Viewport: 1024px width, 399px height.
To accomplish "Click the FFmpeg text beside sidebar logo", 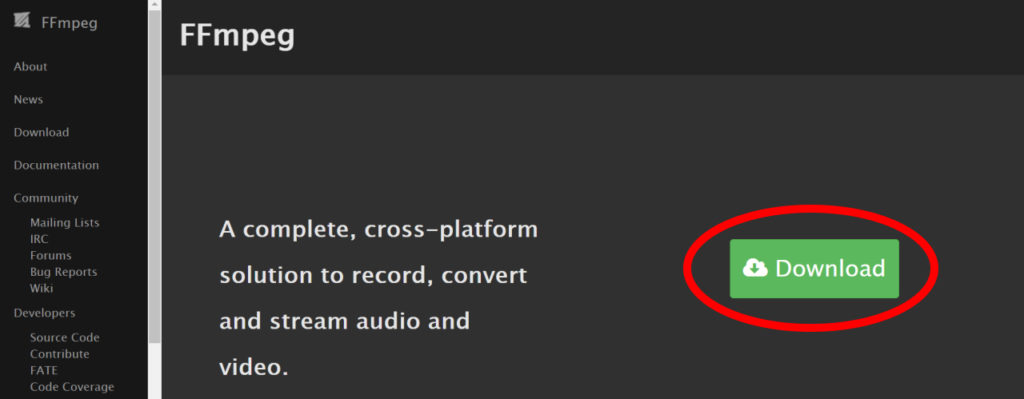I will tap(69, 23).
